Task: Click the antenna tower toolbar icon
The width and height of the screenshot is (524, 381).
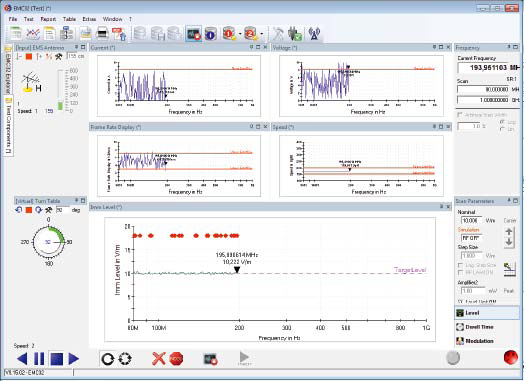Action: pyautogui.click(x=314, y=33)
